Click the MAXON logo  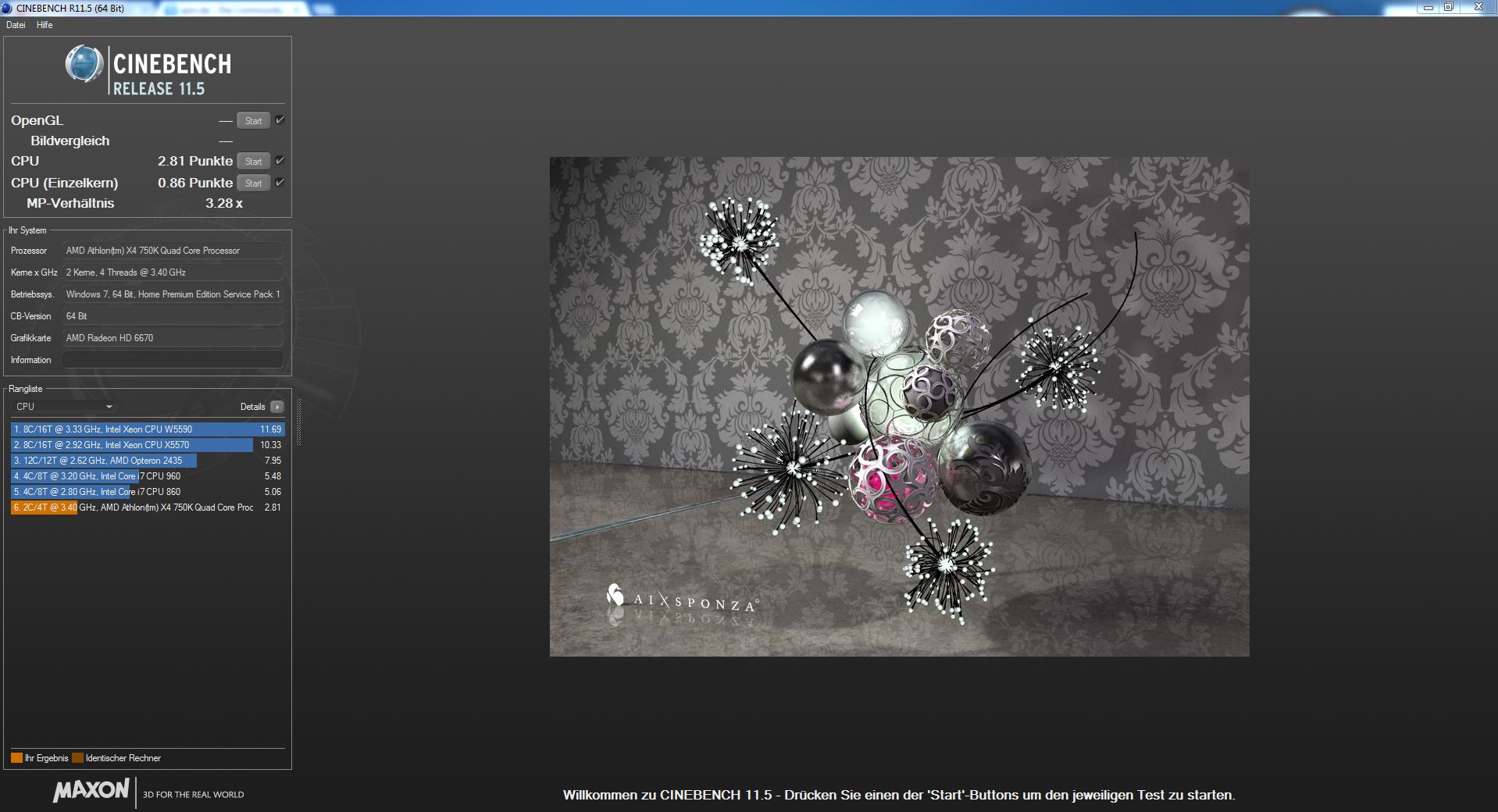[91, 790]
